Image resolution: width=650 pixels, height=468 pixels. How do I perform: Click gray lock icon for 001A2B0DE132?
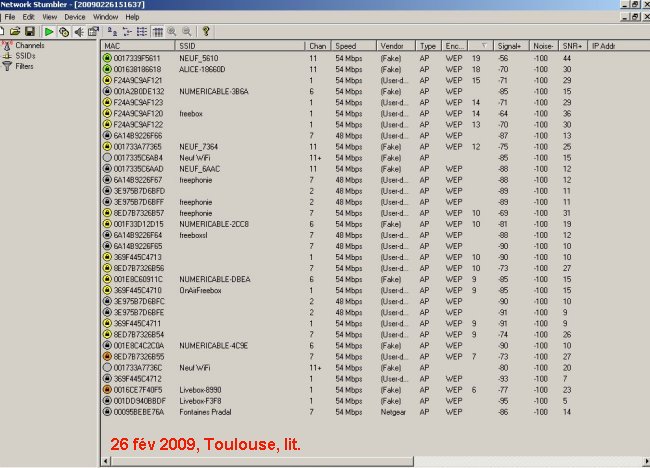pyautogui.click(x=107, y=91)
